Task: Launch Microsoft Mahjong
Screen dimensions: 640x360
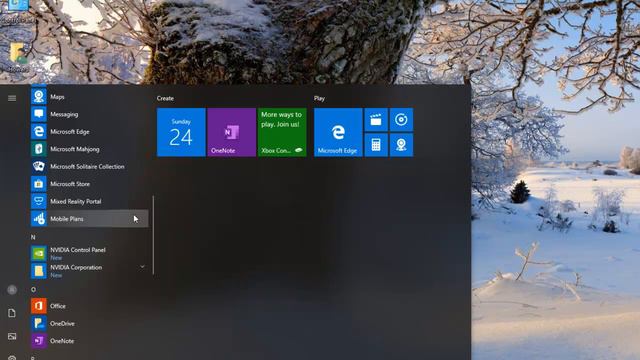Action: coord(89,149)
